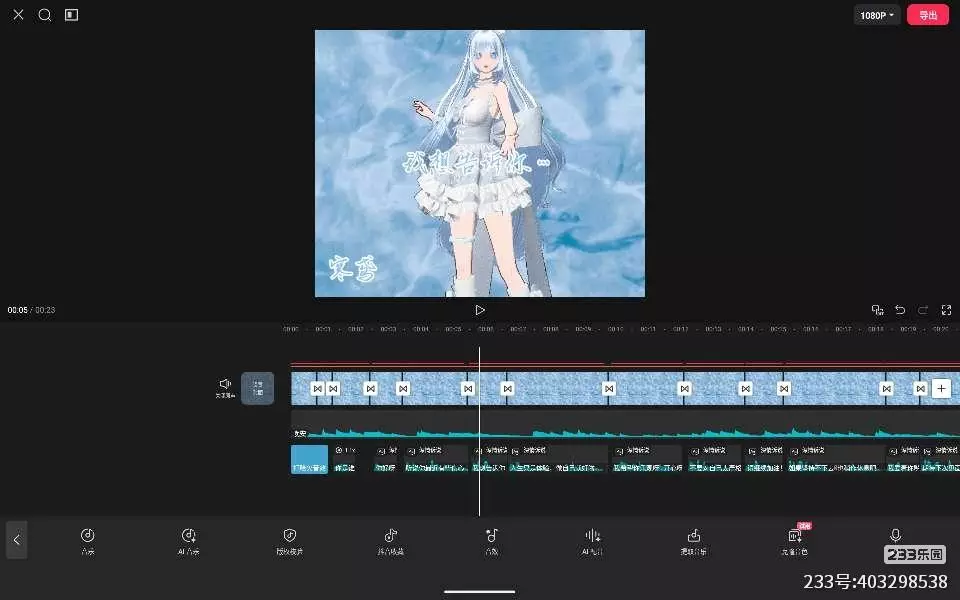Open the voice clone tool with red badge
Image resolution: width=960 pixels, height=600 pixels.
[x=795, y=541]
